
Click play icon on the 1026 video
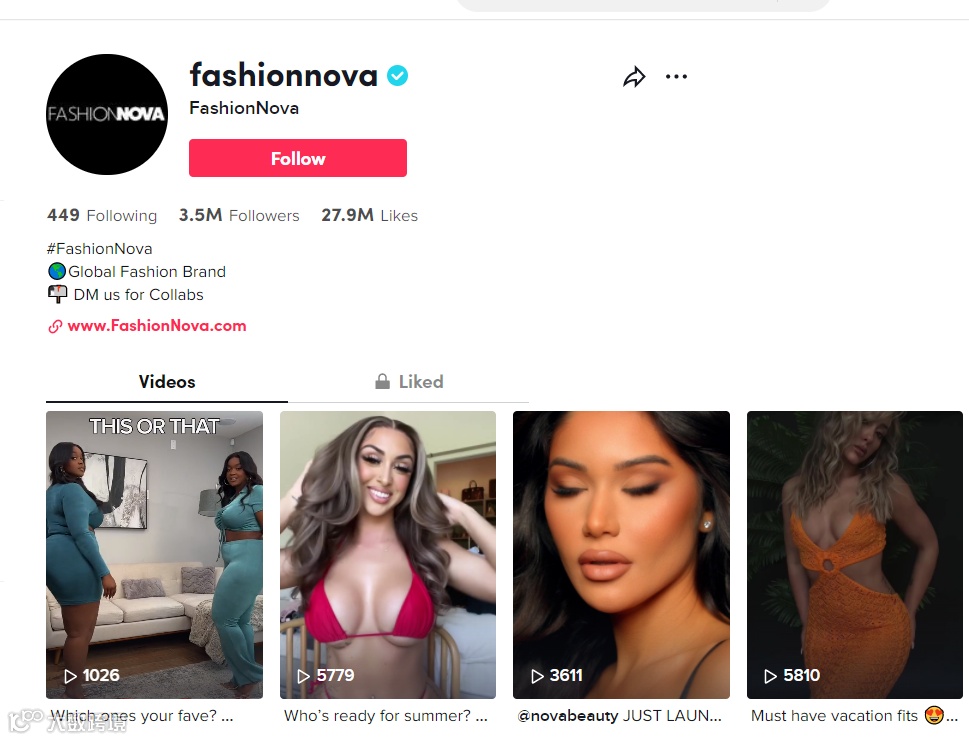coord(70,676)
